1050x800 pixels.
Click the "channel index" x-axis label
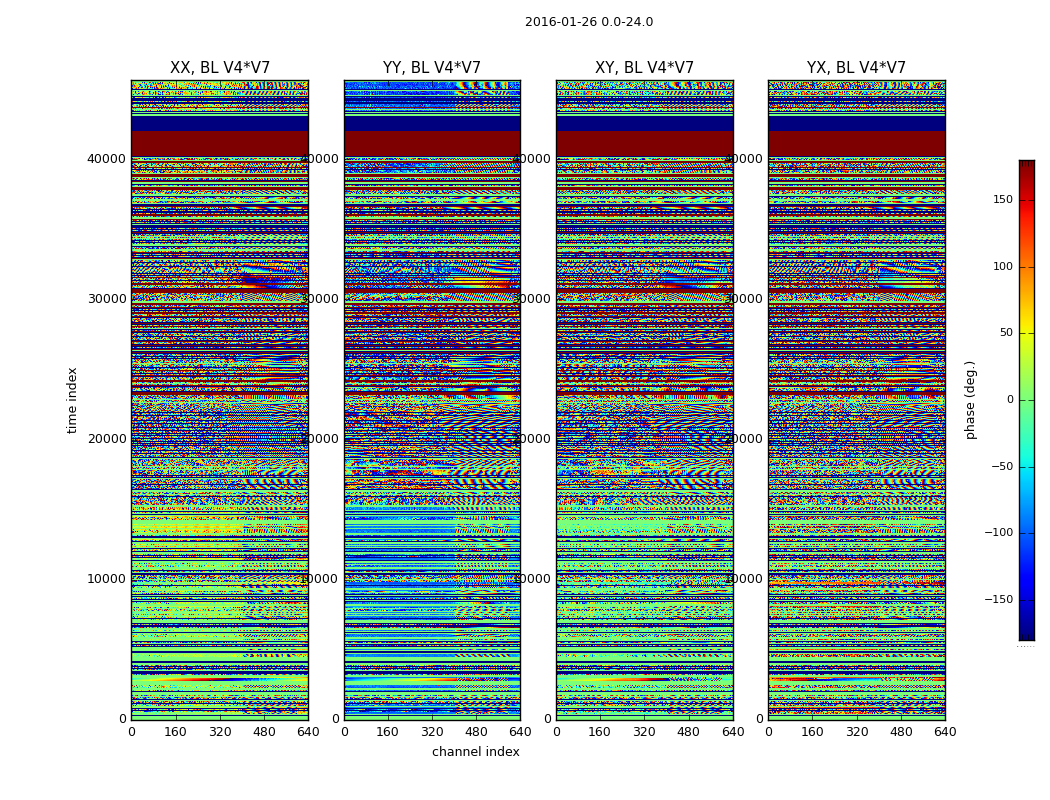click(475, 752)
